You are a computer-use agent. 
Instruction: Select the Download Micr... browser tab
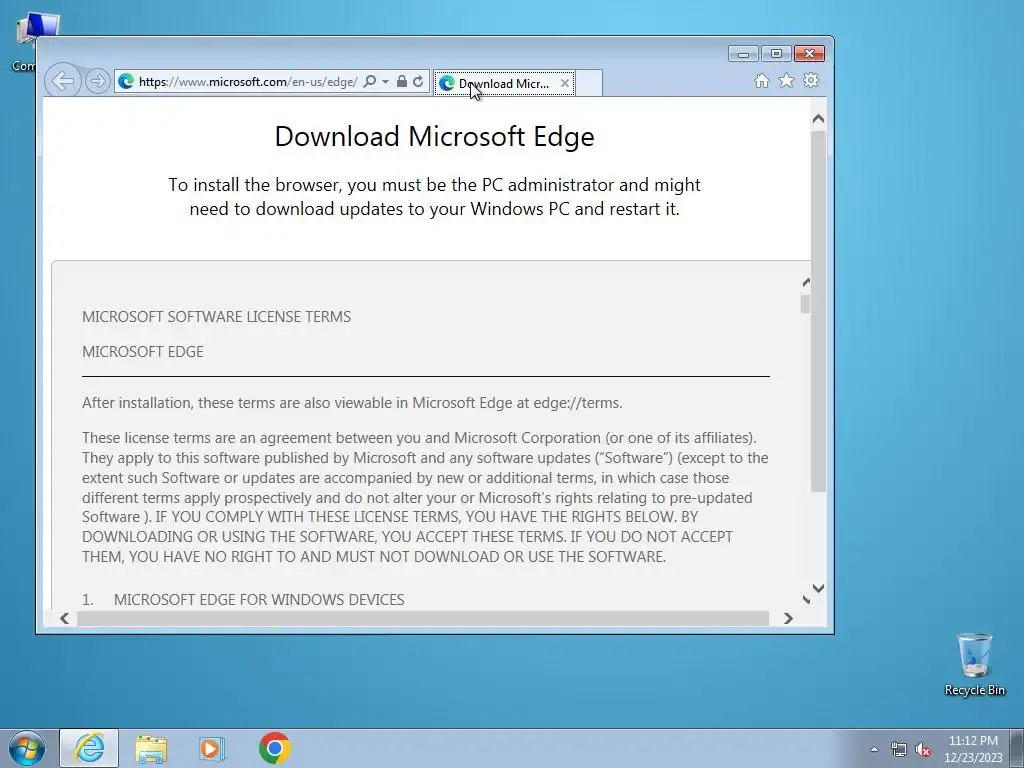tap(504, 84)
